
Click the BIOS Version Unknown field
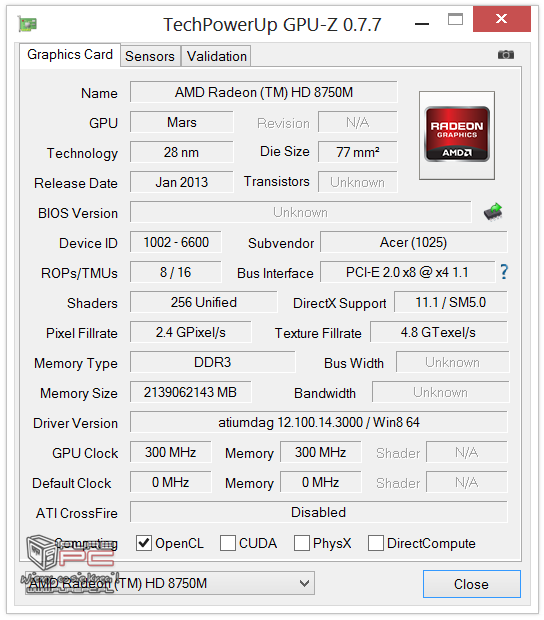[300, 212]
